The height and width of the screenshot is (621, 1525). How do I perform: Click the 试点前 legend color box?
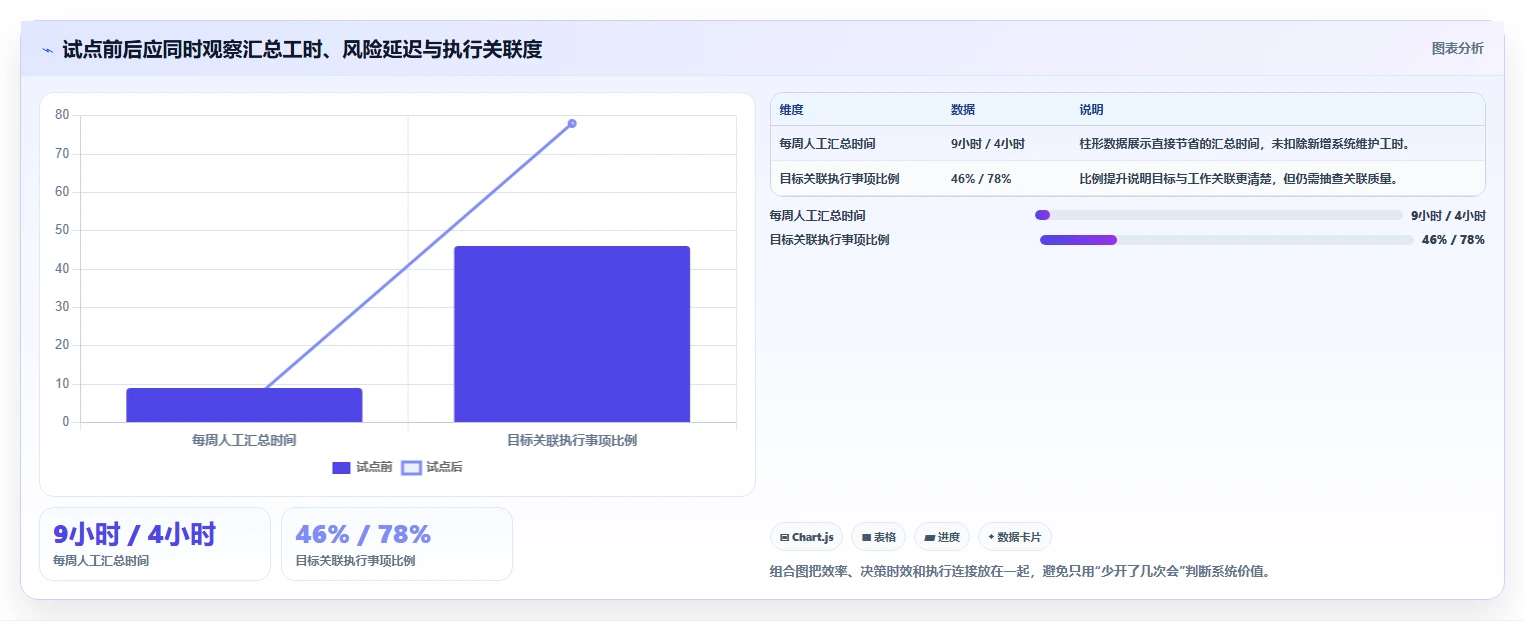pos(341,467)
